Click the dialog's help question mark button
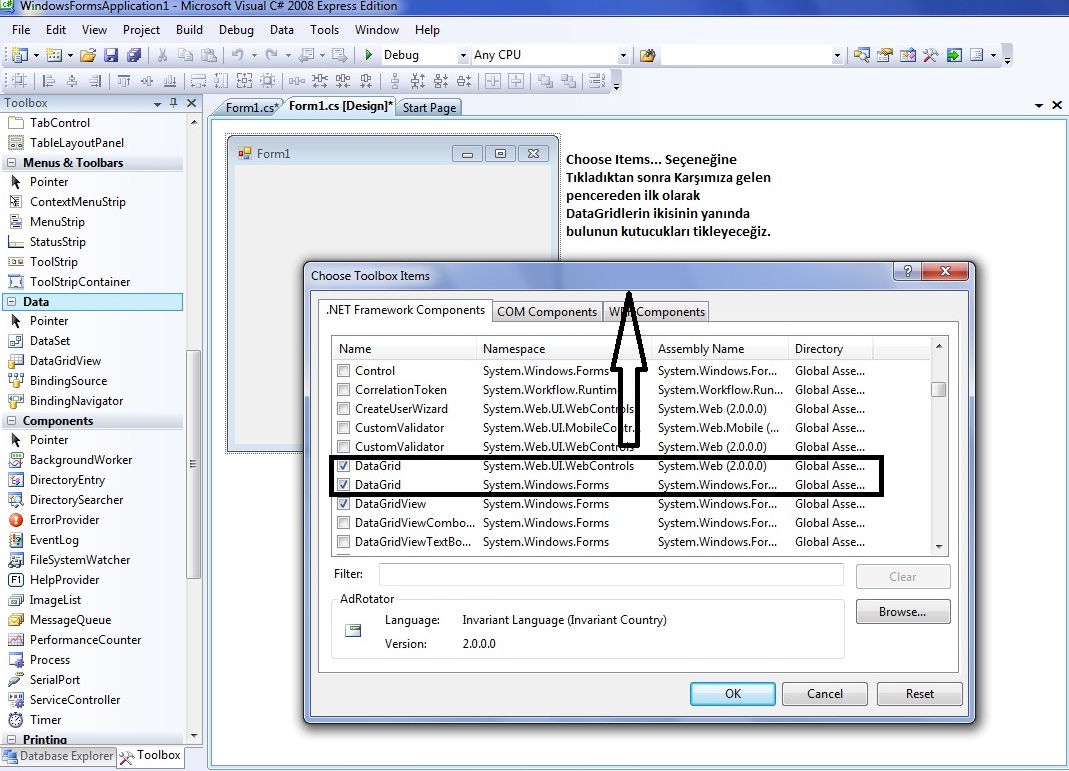Image resolution: width=1069 pixels, height=771 pixels. 907,272
